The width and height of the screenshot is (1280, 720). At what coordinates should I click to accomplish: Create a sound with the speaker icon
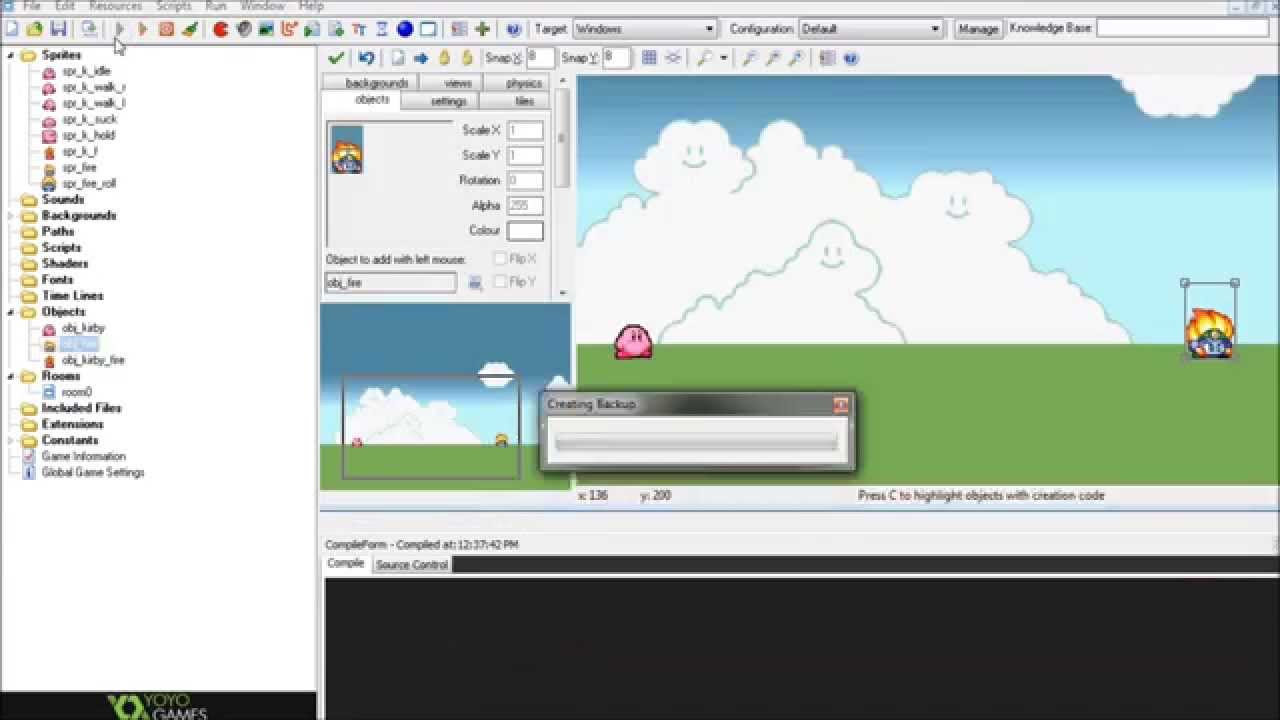243,29
